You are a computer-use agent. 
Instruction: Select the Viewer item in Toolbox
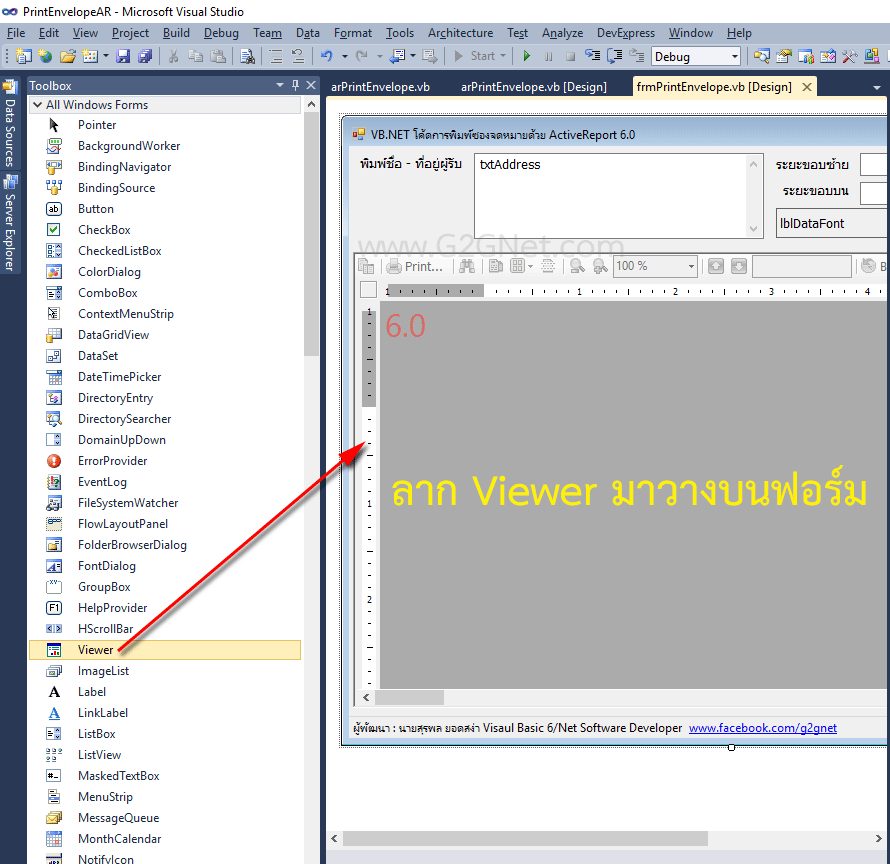pyautogui.click(x=165, y=650)
